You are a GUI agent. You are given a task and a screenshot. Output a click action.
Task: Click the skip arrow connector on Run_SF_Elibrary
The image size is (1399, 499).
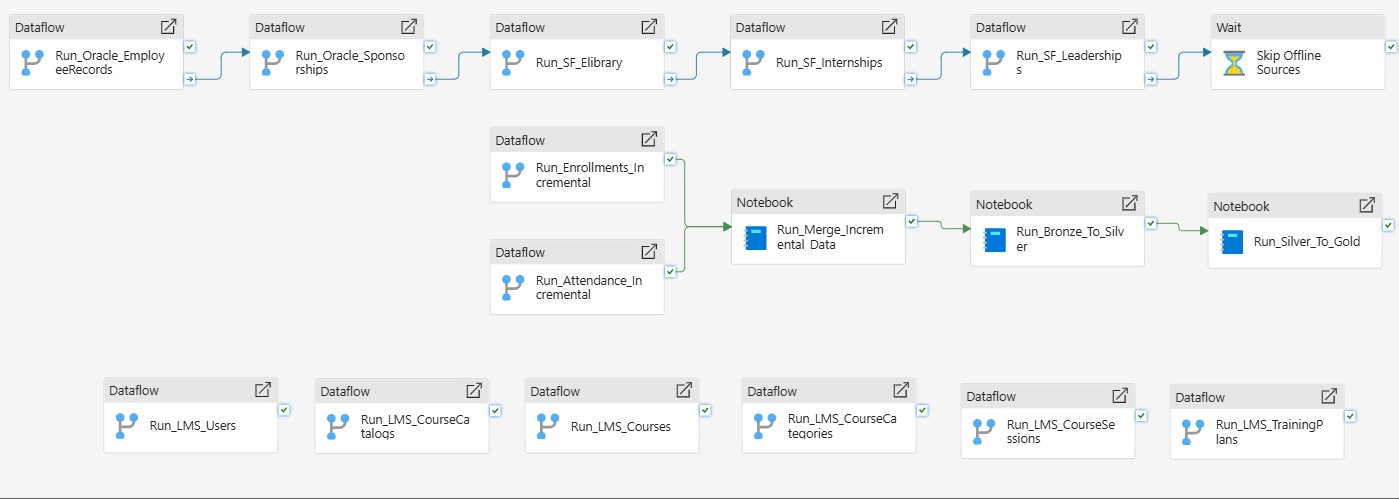(x=670, y=79)
